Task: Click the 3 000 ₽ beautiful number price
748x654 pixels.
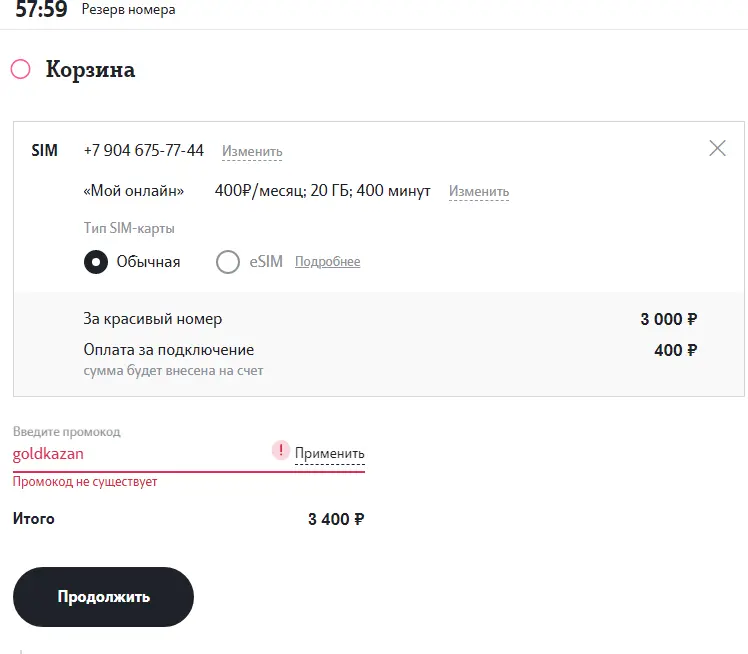Action: click(x=668, y=319)
